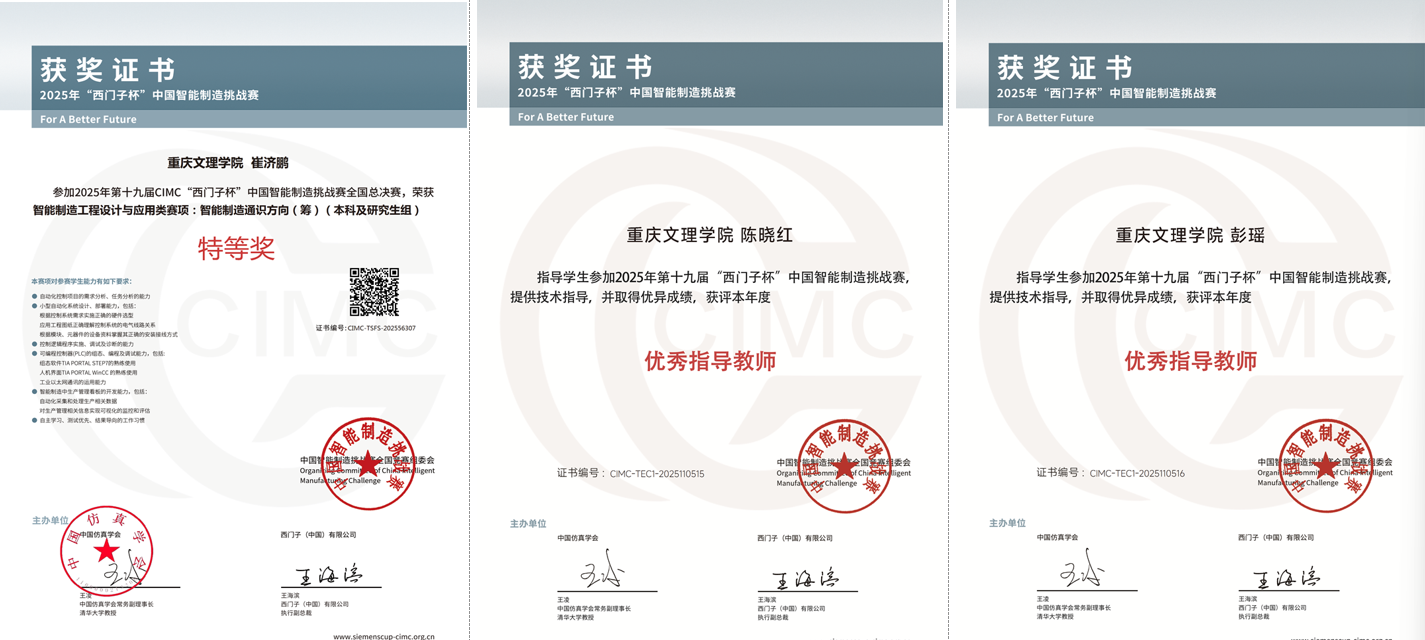
Task: Open the siemenscup-cimc.org.cn website link
Action: [x=384, y=635]
